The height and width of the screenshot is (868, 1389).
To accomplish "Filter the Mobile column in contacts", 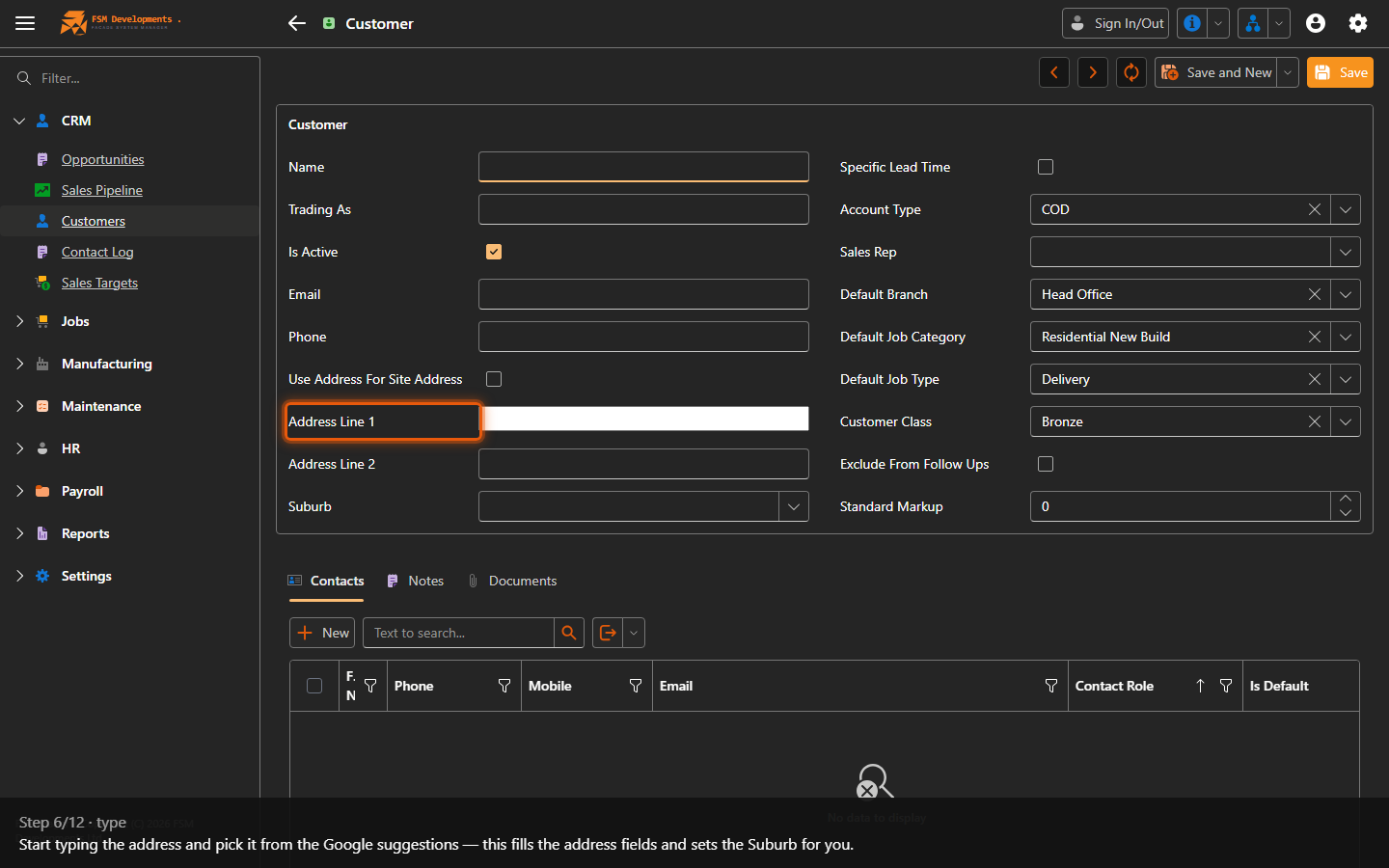I will pos(636,686).
